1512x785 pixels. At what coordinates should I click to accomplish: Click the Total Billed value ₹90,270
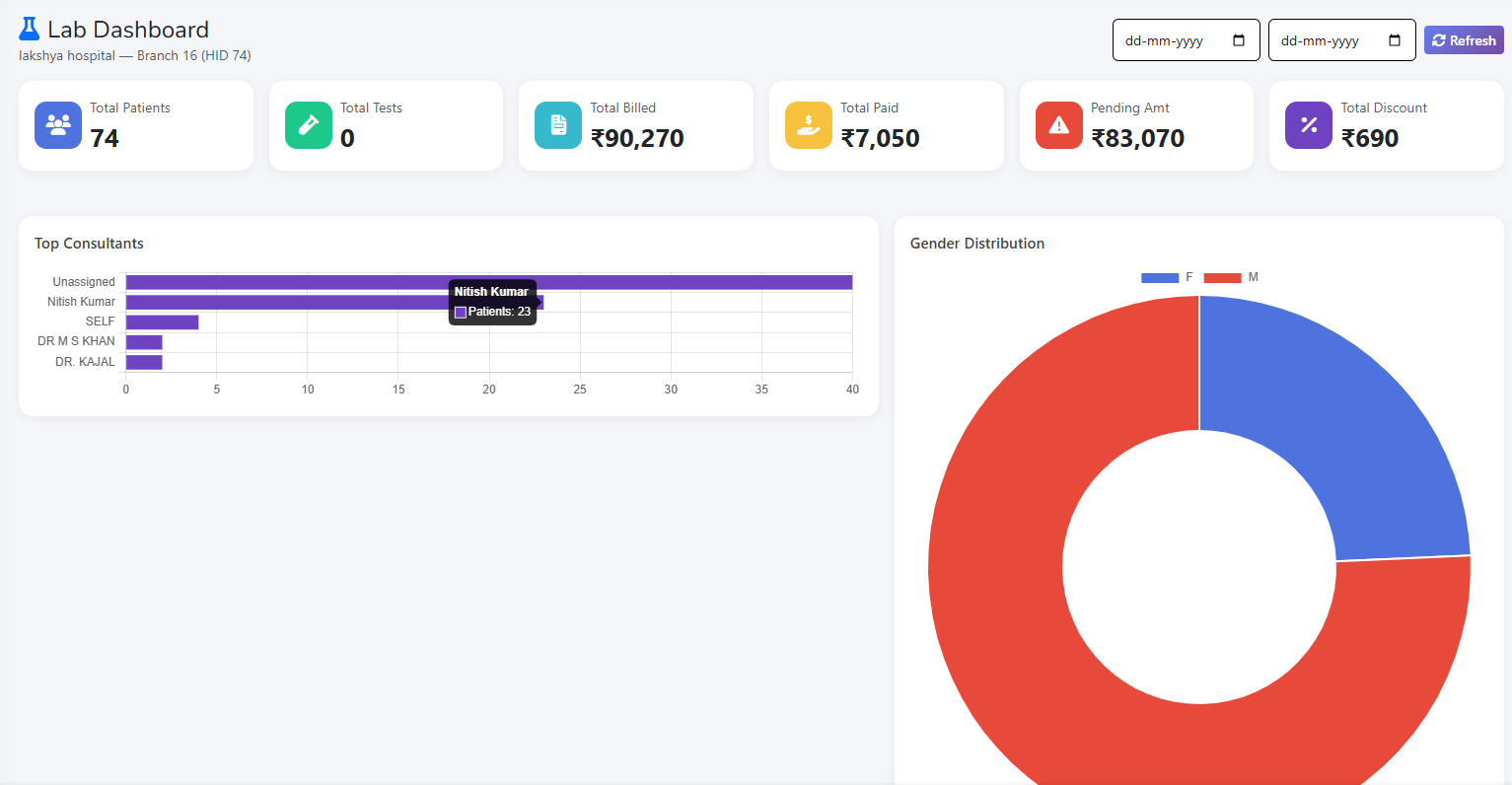click(637, 138)
